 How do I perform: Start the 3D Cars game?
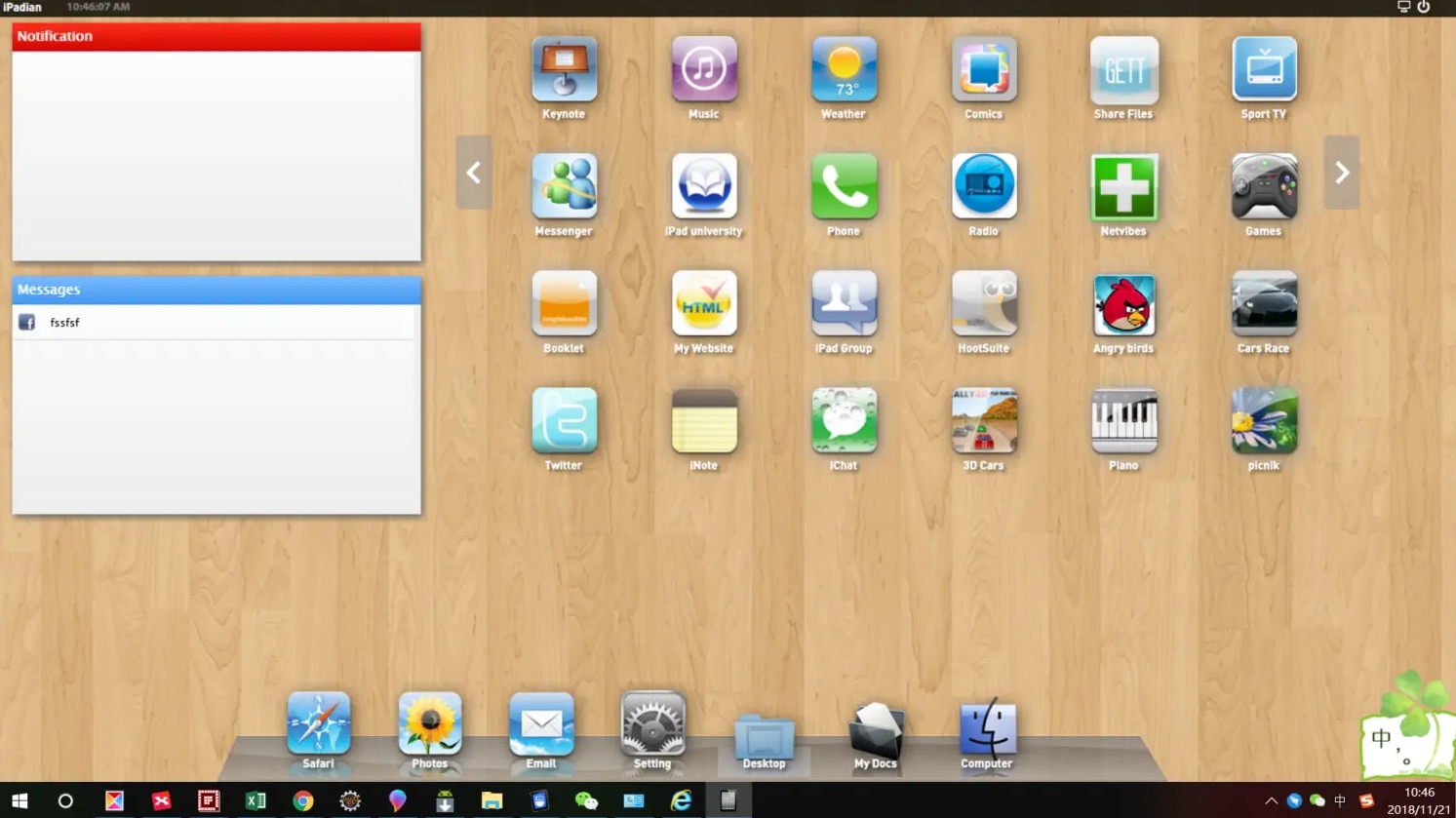pyautogui.click(x=984, y=420)
